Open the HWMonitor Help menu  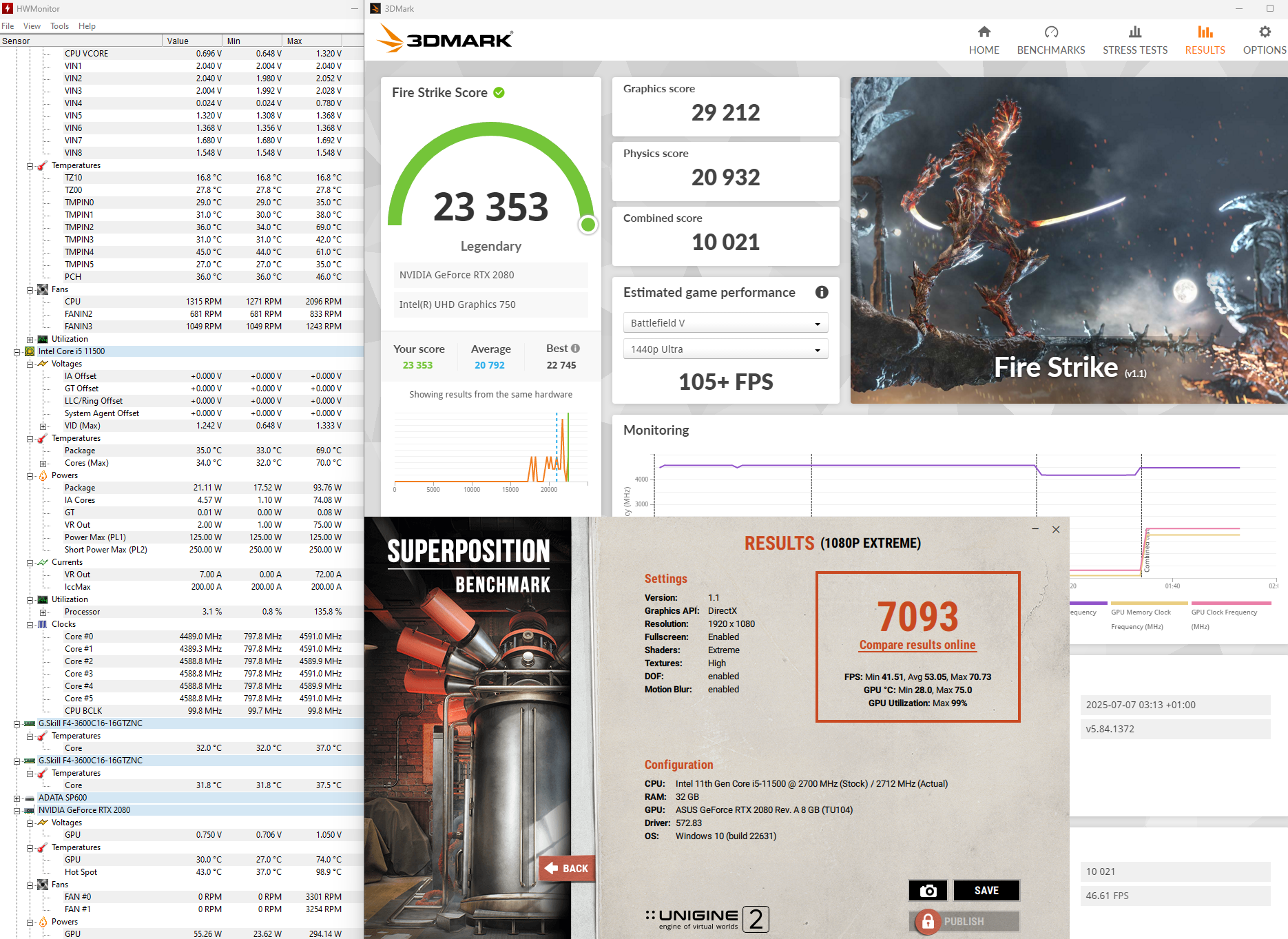[87, 26]
